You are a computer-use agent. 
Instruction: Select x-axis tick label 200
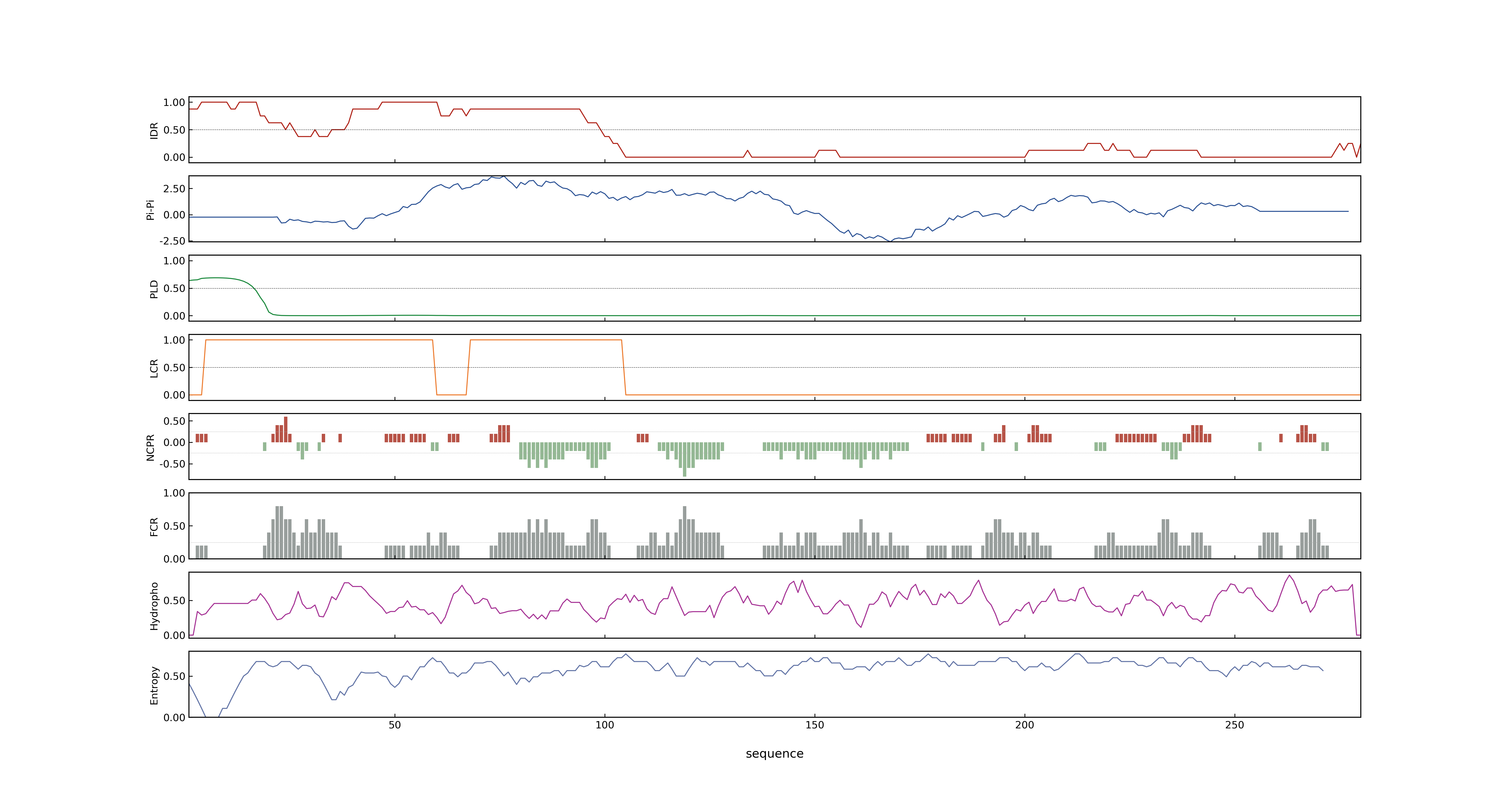pyautogui.click(x=1024, y=725)
